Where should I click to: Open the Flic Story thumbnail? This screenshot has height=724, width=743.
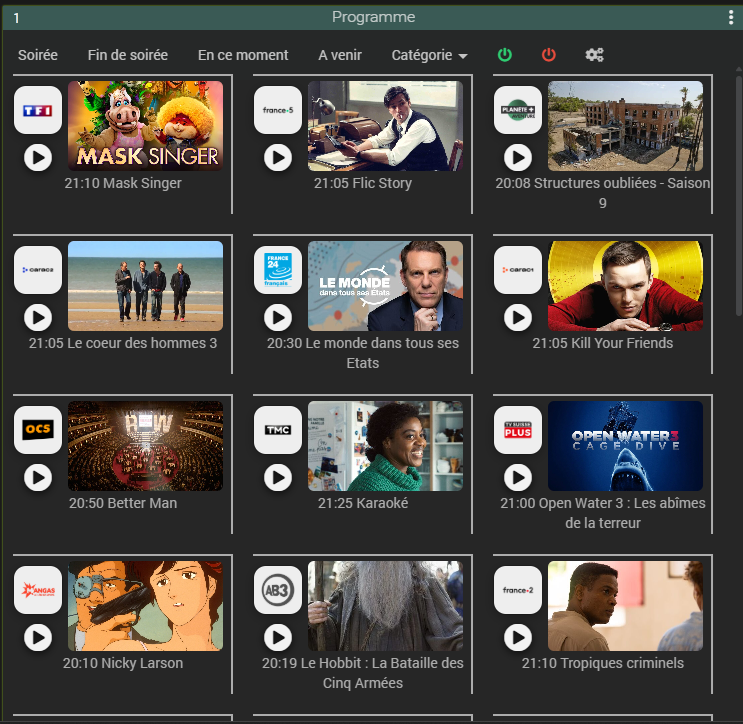[x=385, y=126]
